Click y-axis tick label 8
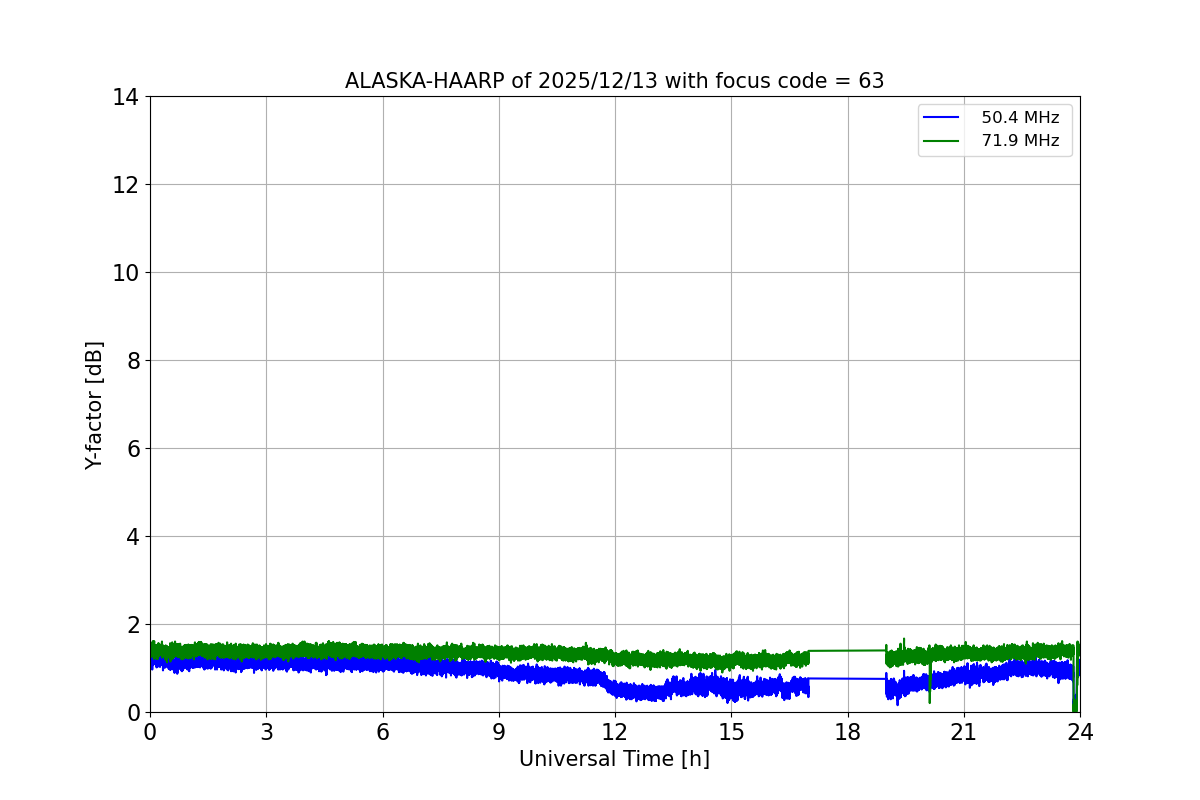Image resolution: width=1200 pixels, height=800 pixels. coord(133,361)
